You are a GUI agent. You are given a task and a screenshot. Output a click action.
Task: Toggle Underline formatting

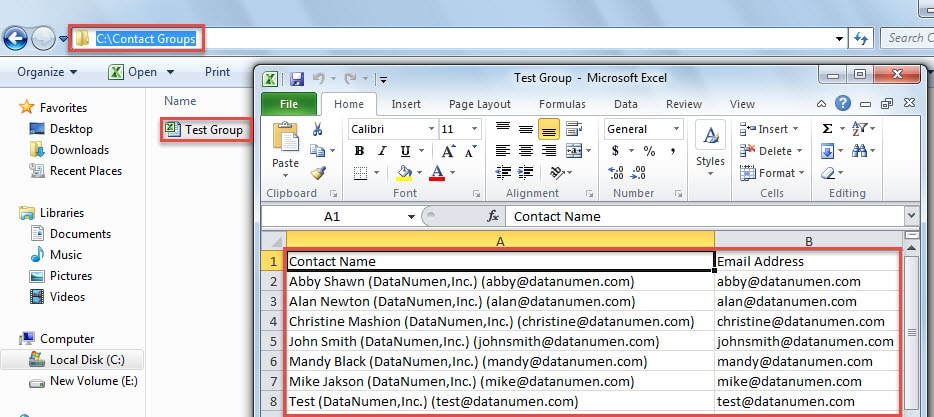click(405, 151)
